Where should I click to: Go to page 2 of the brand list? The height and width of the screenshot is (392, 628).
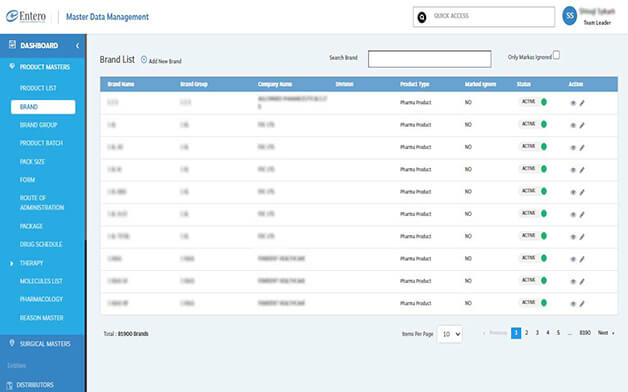click(x=526, y=333)
